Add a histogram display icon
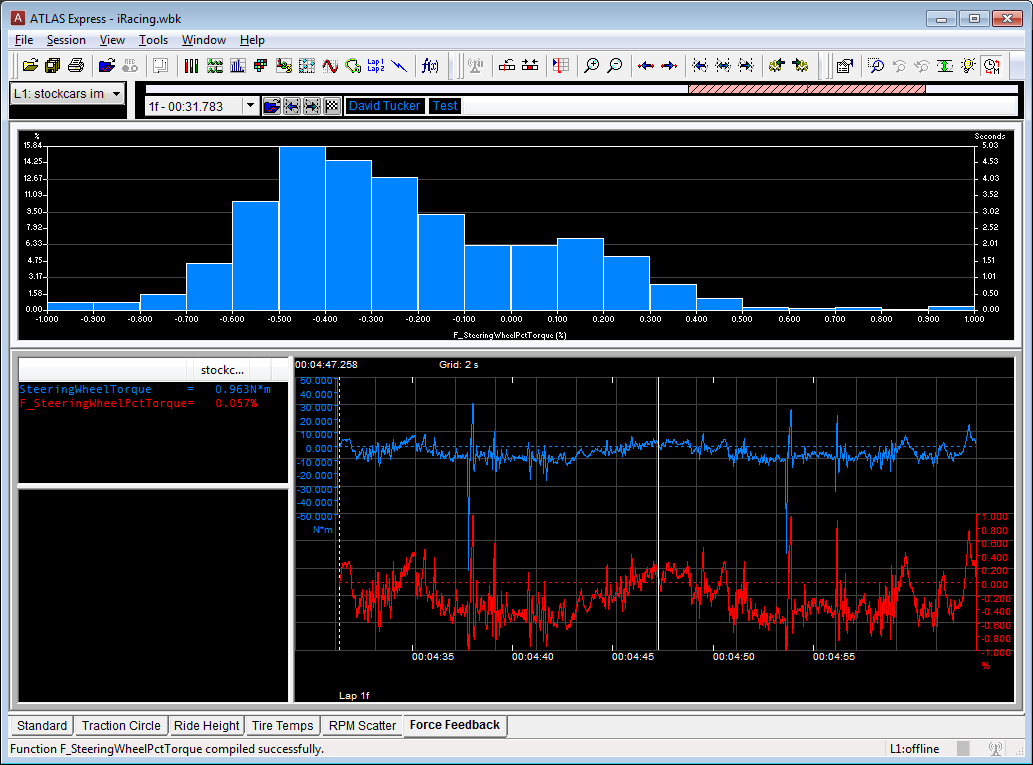 pos(238,65)
